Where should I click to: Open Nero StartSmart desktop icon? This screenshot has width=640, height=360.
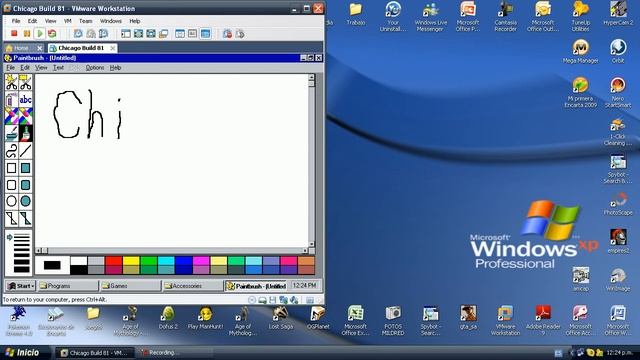618,93
